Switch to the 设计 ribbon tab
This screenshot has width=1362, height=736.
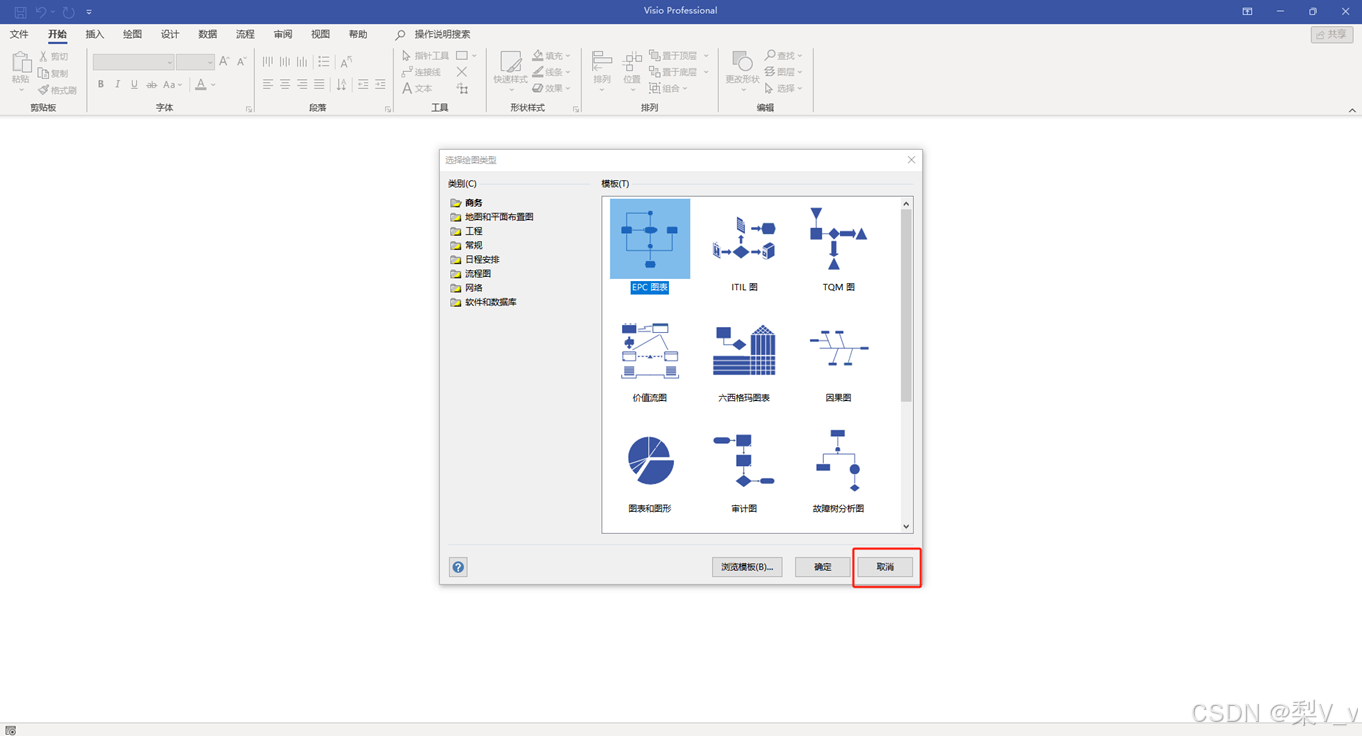click(x=170, y=34)
